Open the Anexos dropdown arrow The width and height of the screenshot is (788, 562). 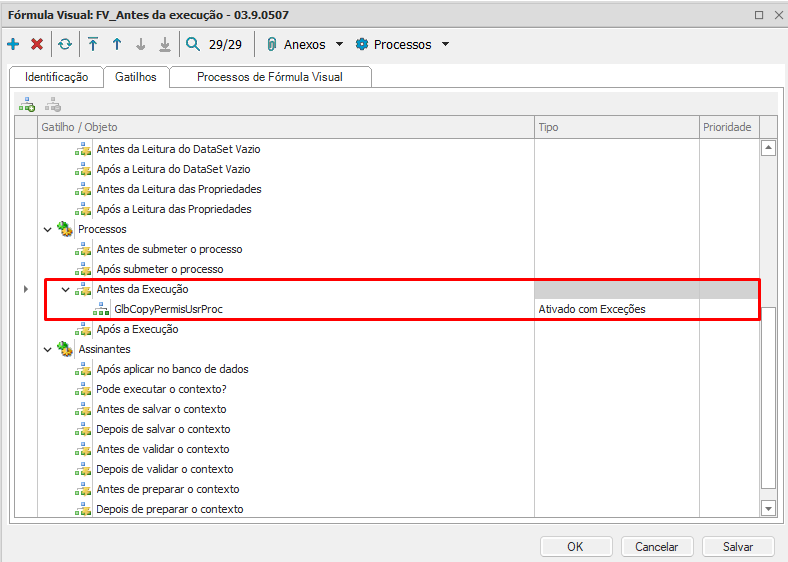[339, 44]
